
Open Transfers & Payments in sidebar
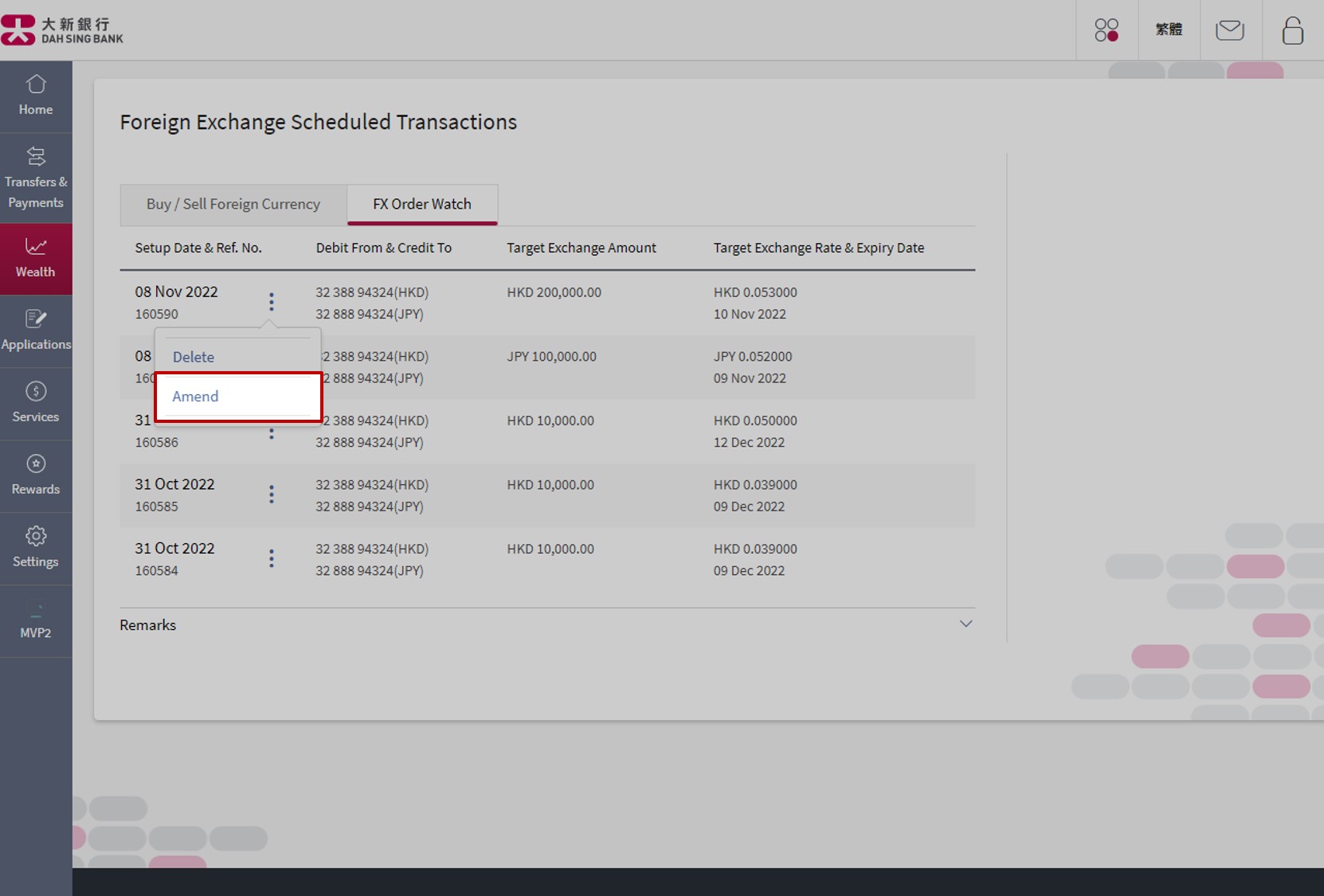(36, 178)
